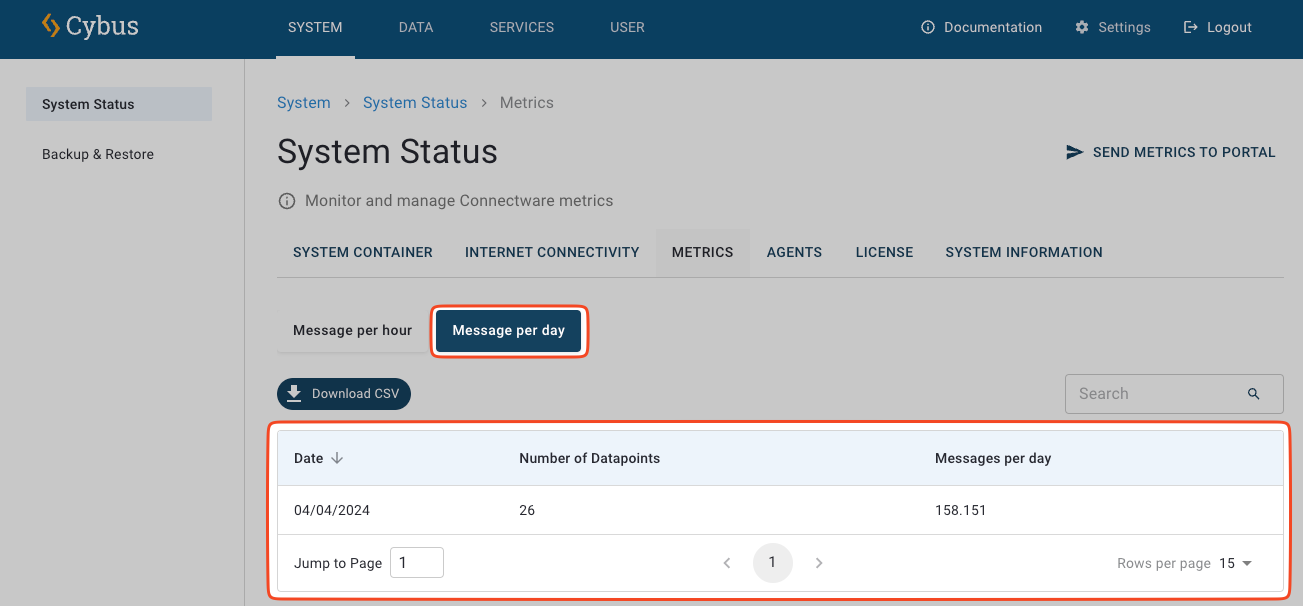The width and height of the screenshot is (1303, 606).
Task: Expand Rows per page dropdown
Action: 1236,563
